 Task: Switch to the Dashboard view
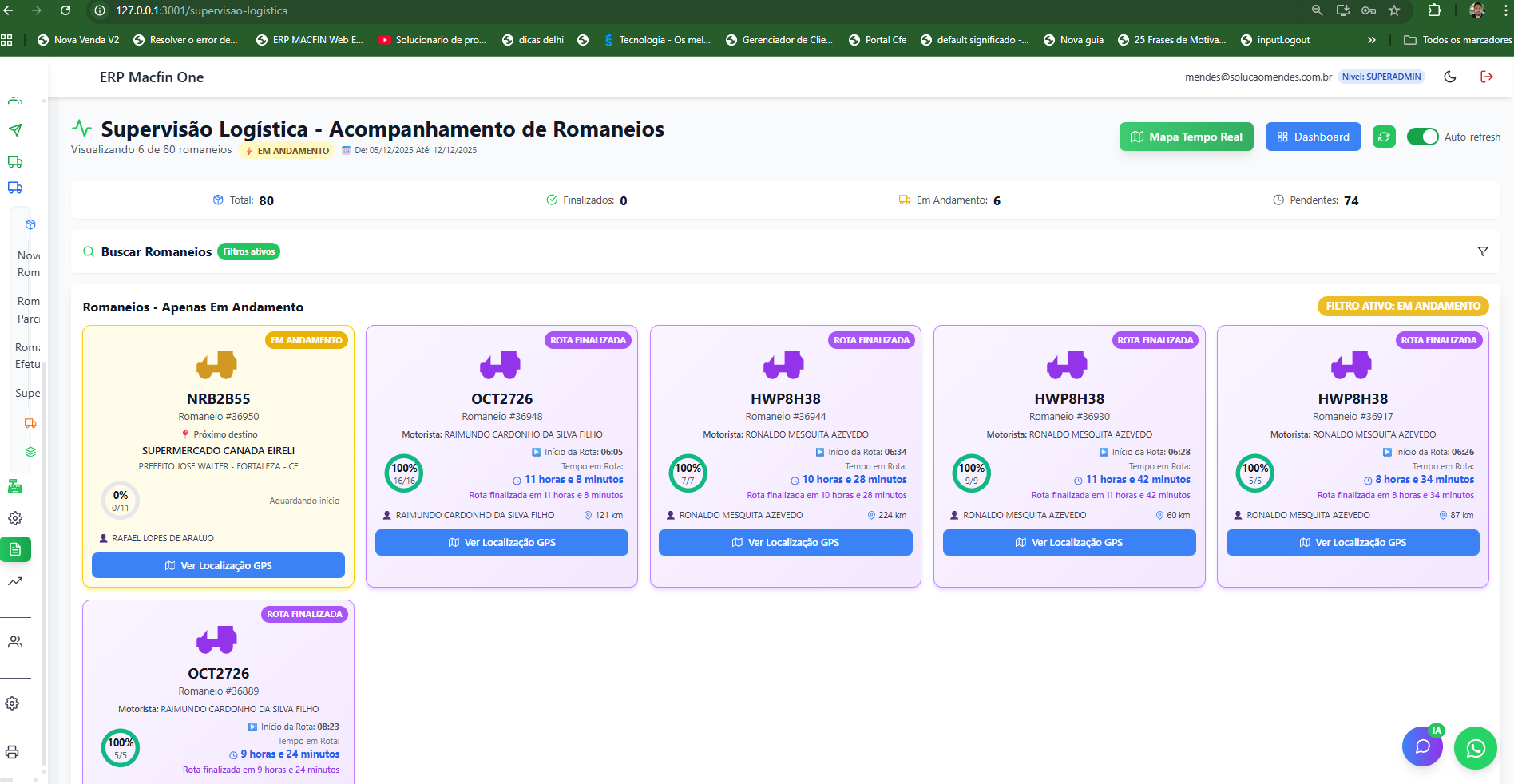click(x=1313, y=137)
